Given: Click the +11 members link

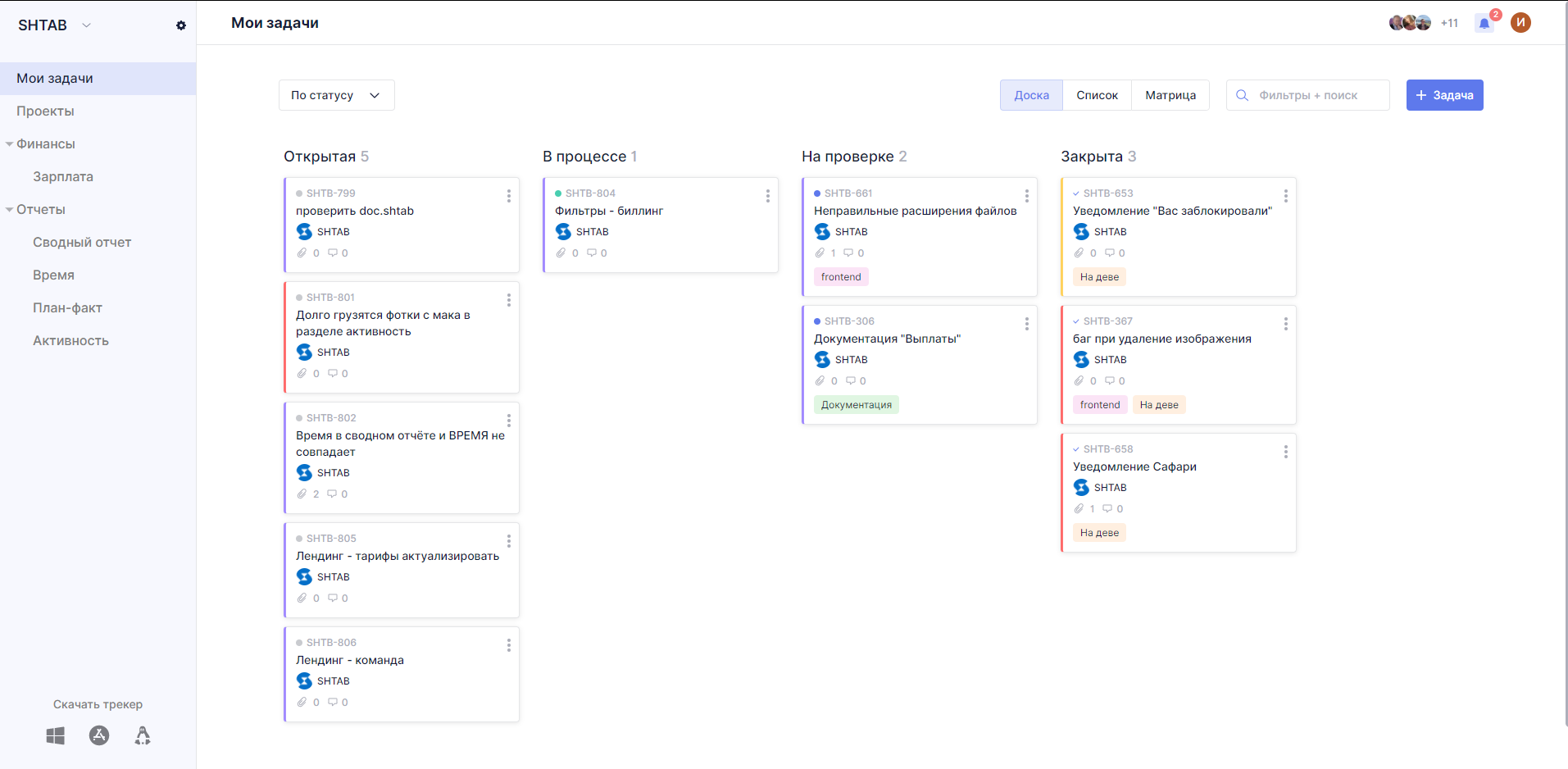Looking at the screenshot, I should pyautogui.click(x=1449, y=23).
